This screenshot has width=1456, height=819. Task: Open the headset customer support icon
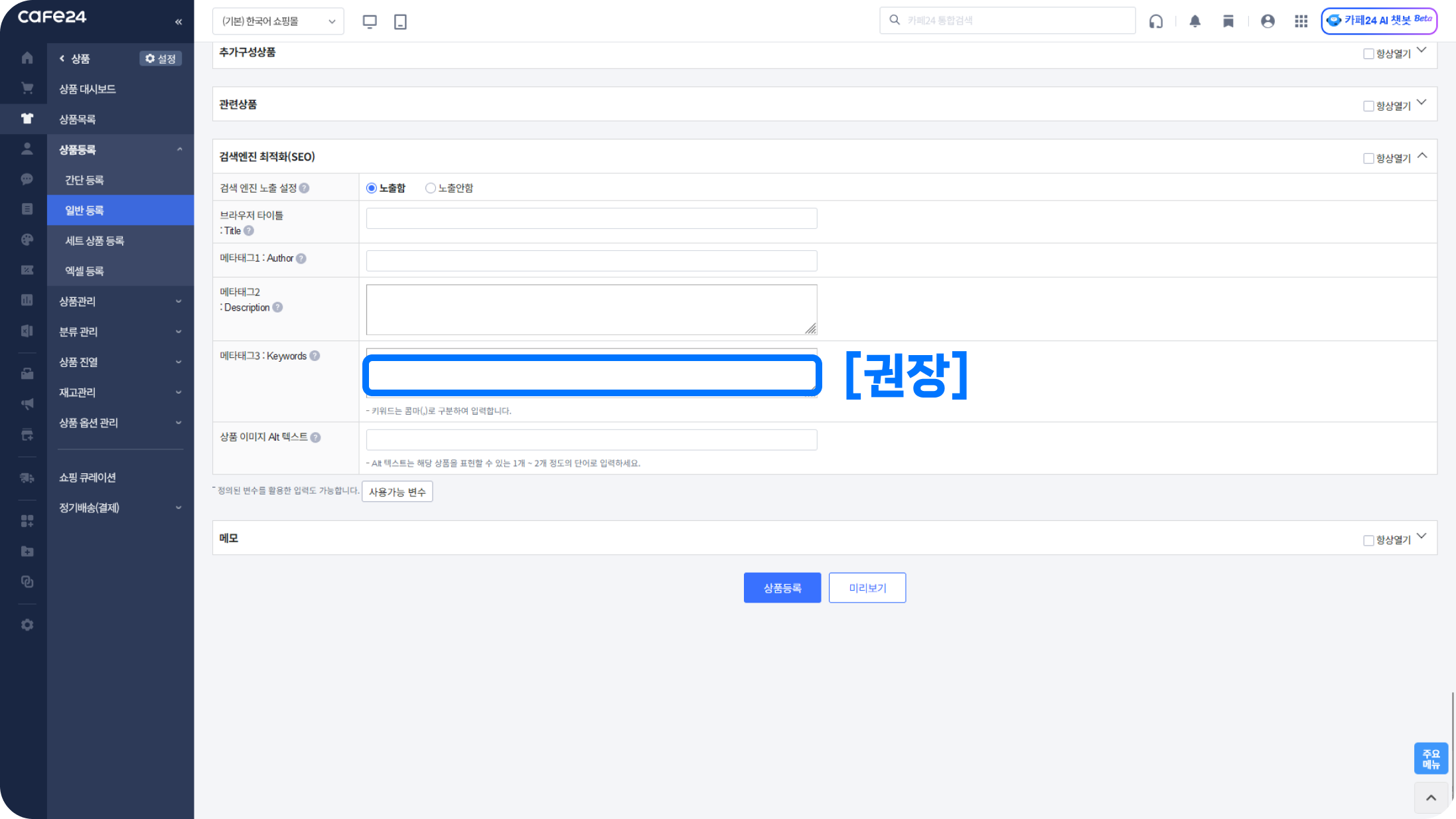[x=1156, y=21]
